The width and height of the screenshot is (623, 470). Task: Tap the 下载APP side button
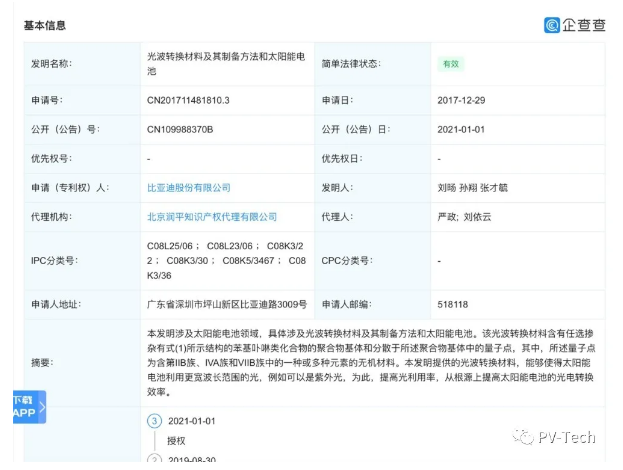tap(25, 406)
